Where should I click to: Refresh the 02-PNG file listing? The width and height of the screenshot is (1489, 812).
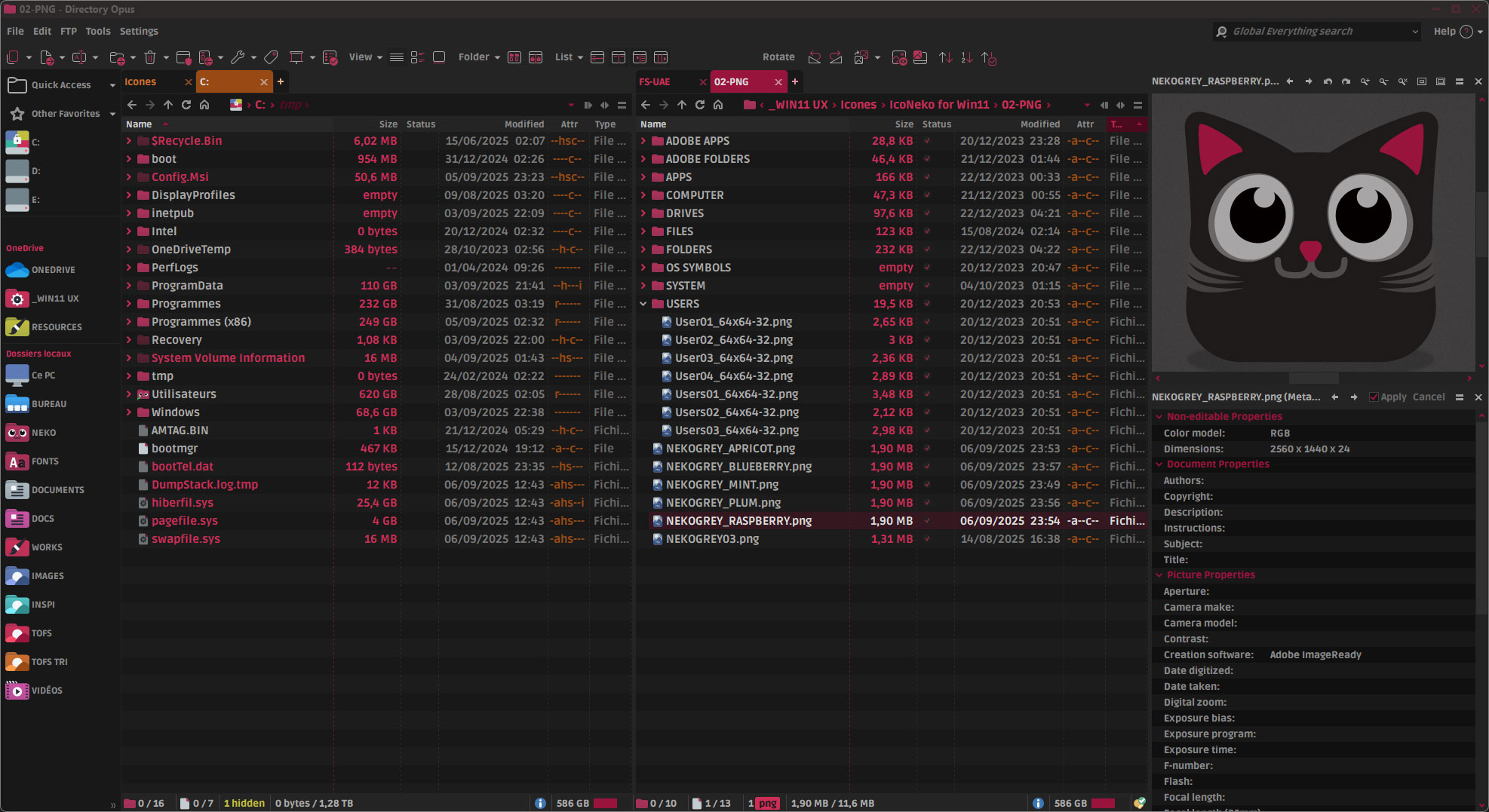coord(700,105)
